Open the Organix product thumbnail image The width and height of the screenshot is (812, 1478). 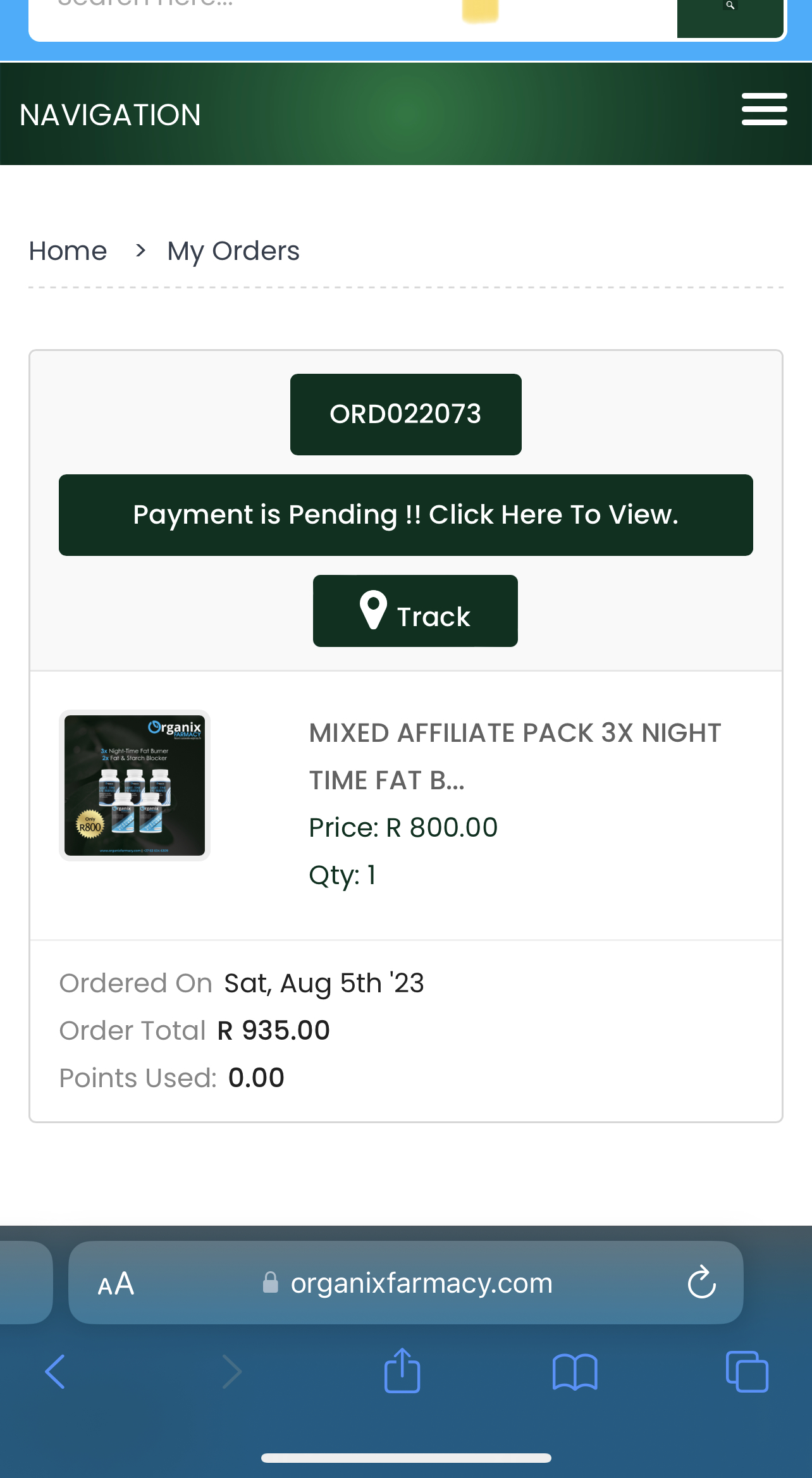[135, 785]
